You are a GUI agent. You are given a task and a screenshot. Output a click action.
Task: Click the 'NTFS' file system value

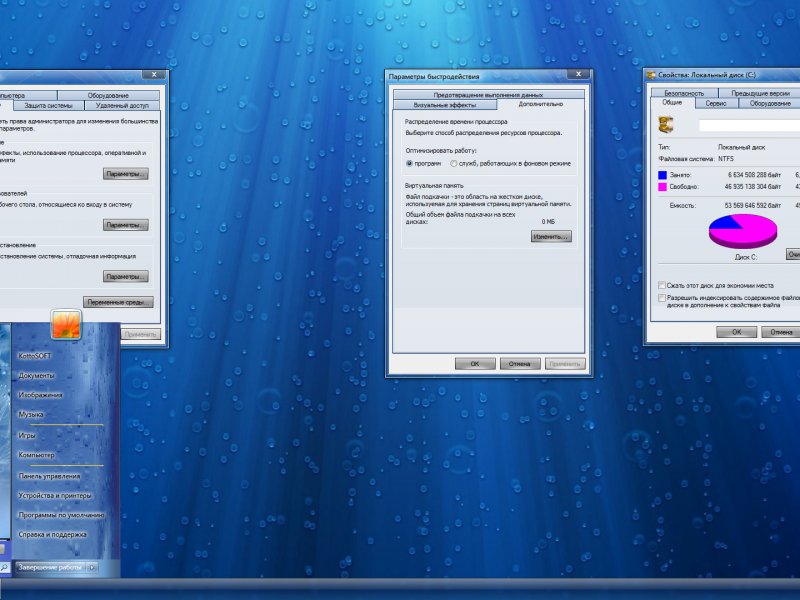[726, 159]
